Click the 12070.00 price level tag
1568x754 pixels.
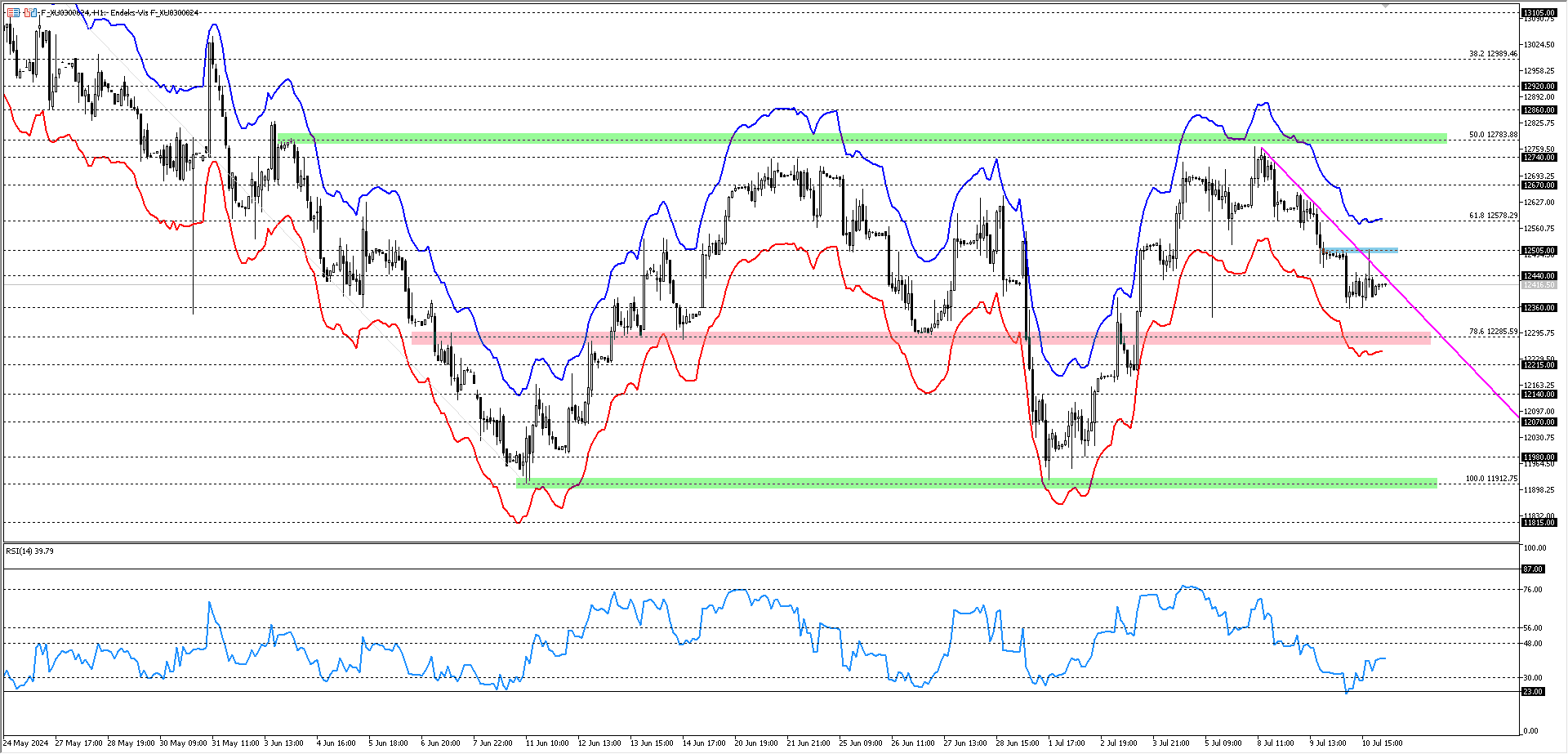(1539, 422)
